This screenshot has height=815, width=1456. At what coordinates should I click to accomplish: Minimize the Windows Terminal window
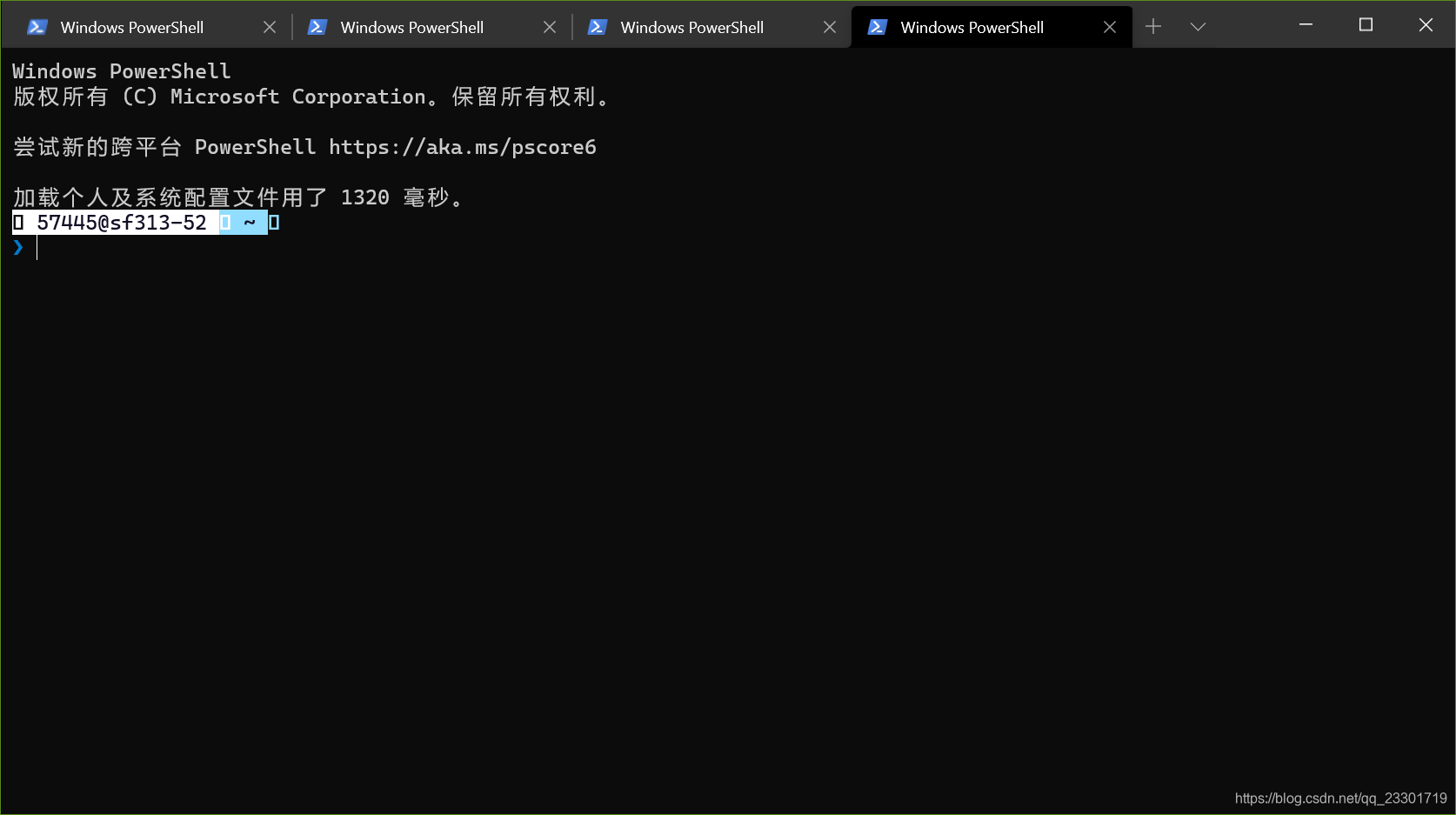coord(1306,25)
